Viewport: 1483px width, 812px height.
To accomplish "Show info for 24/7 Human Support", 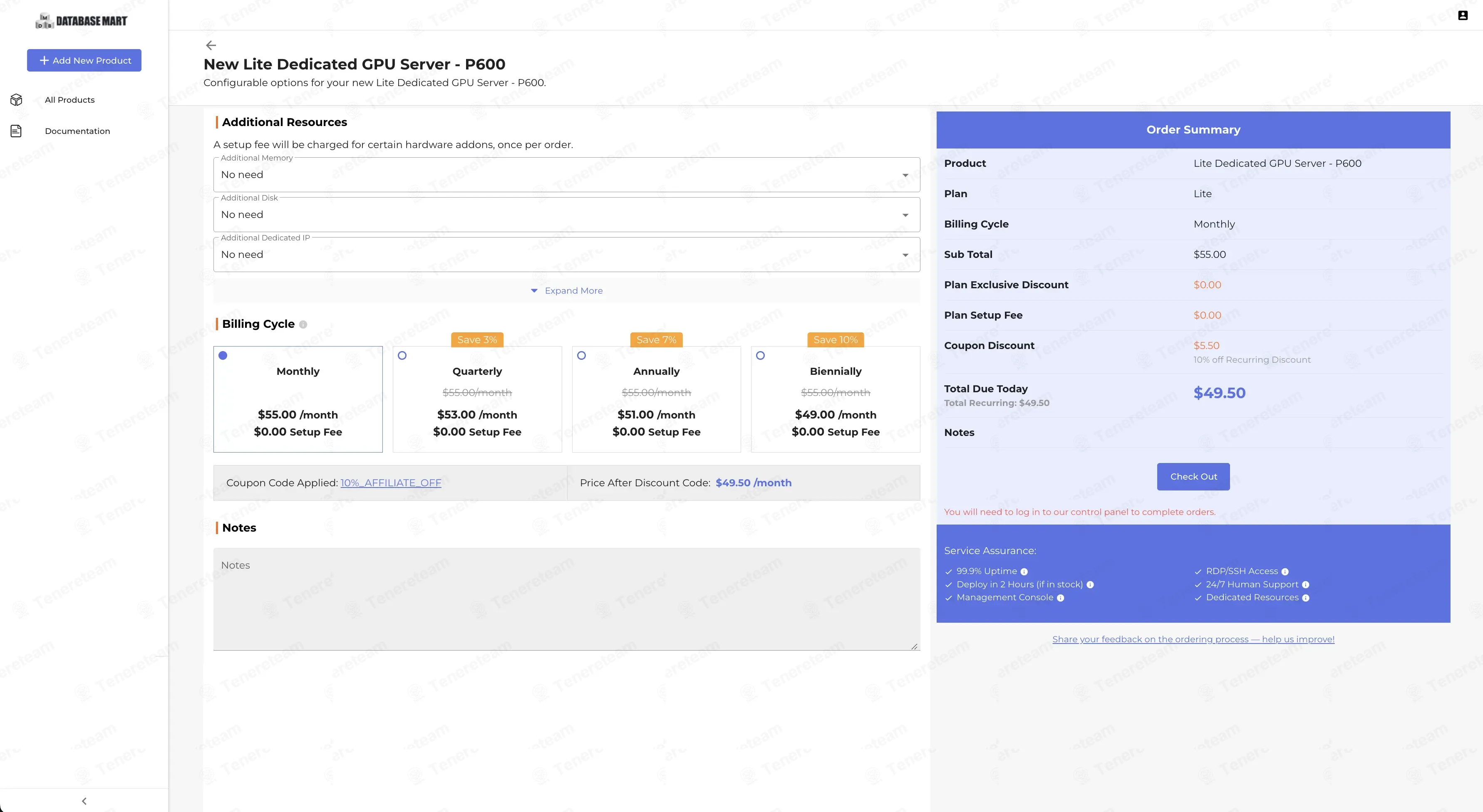I will (x=1306, y=585).
